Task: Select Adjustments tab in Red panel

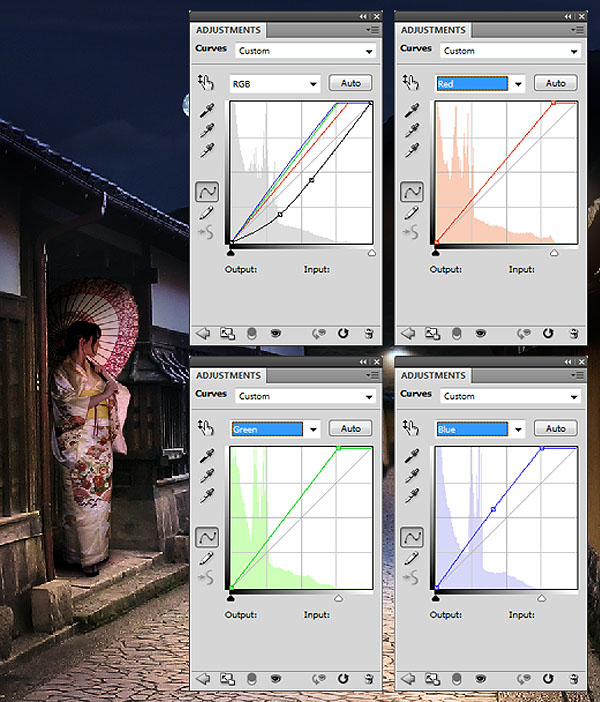Action: coord(433,30)
